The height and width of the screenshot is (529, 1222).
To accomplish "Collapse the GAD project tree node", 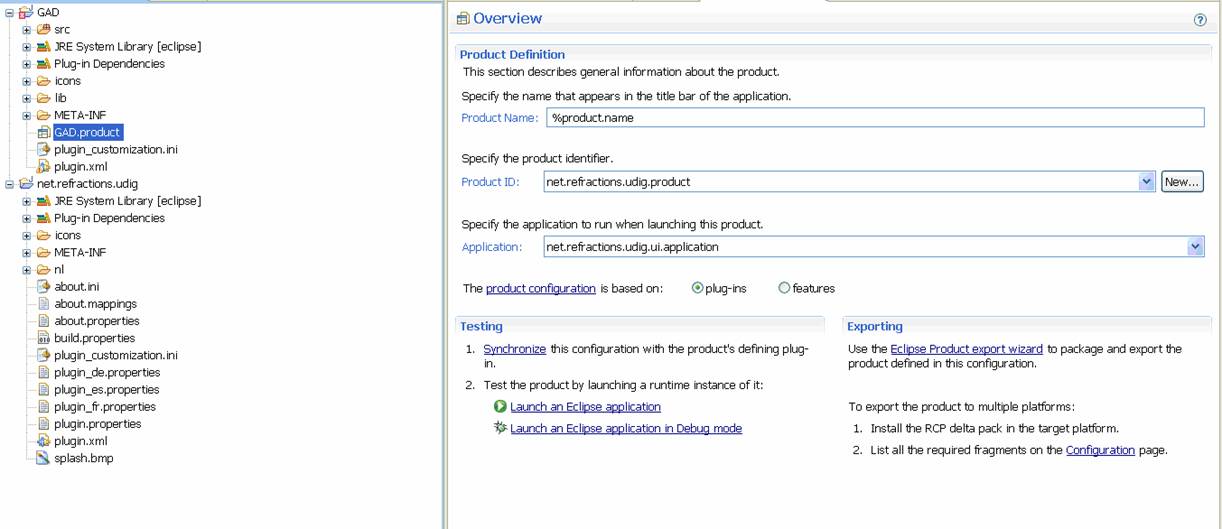I will coord(10,12).
